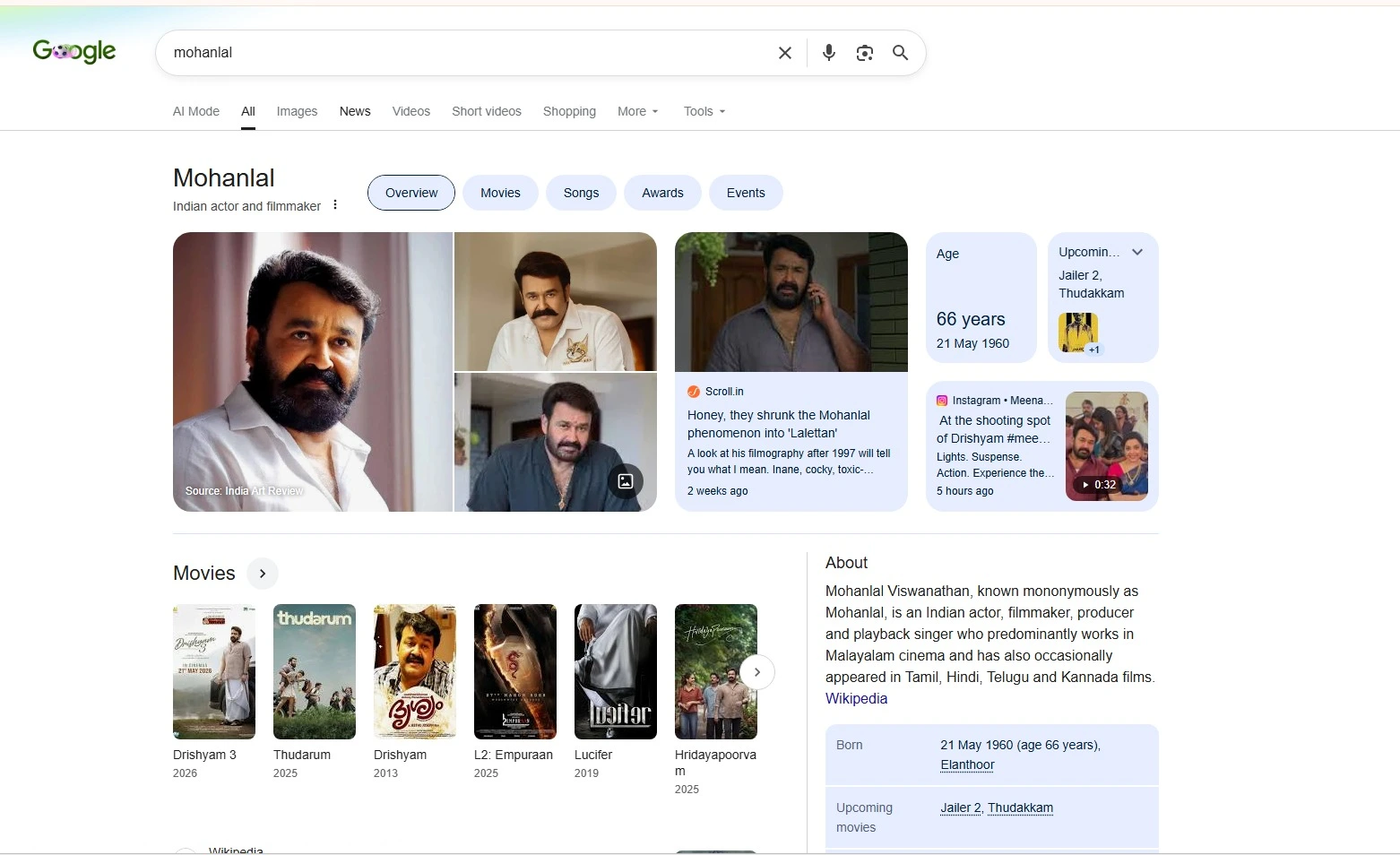
Task: Click the Elanthoor birthplace link
Action: (x=967, y=764)
